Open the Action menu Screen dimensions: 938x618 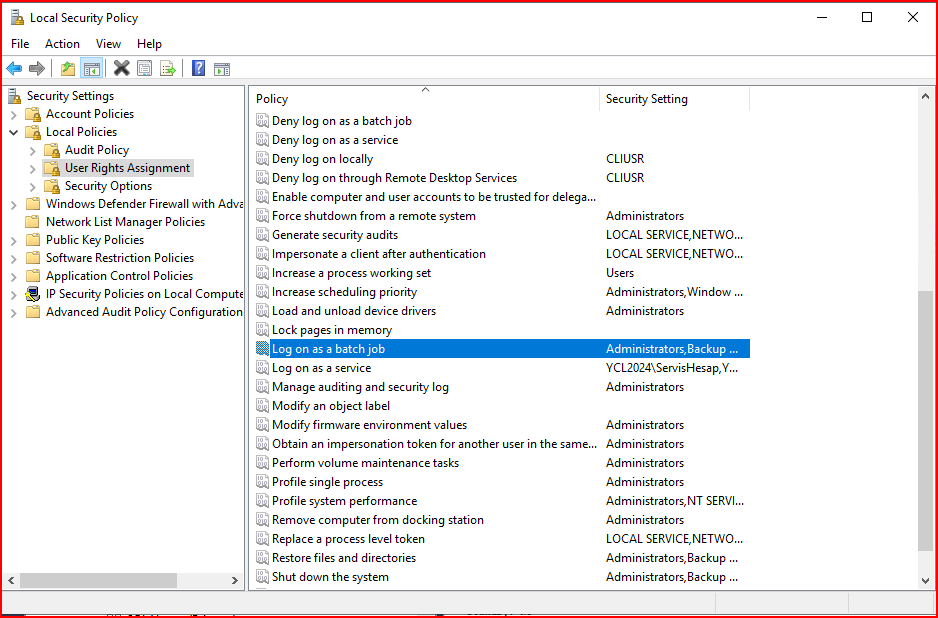(x=62, y=44)
